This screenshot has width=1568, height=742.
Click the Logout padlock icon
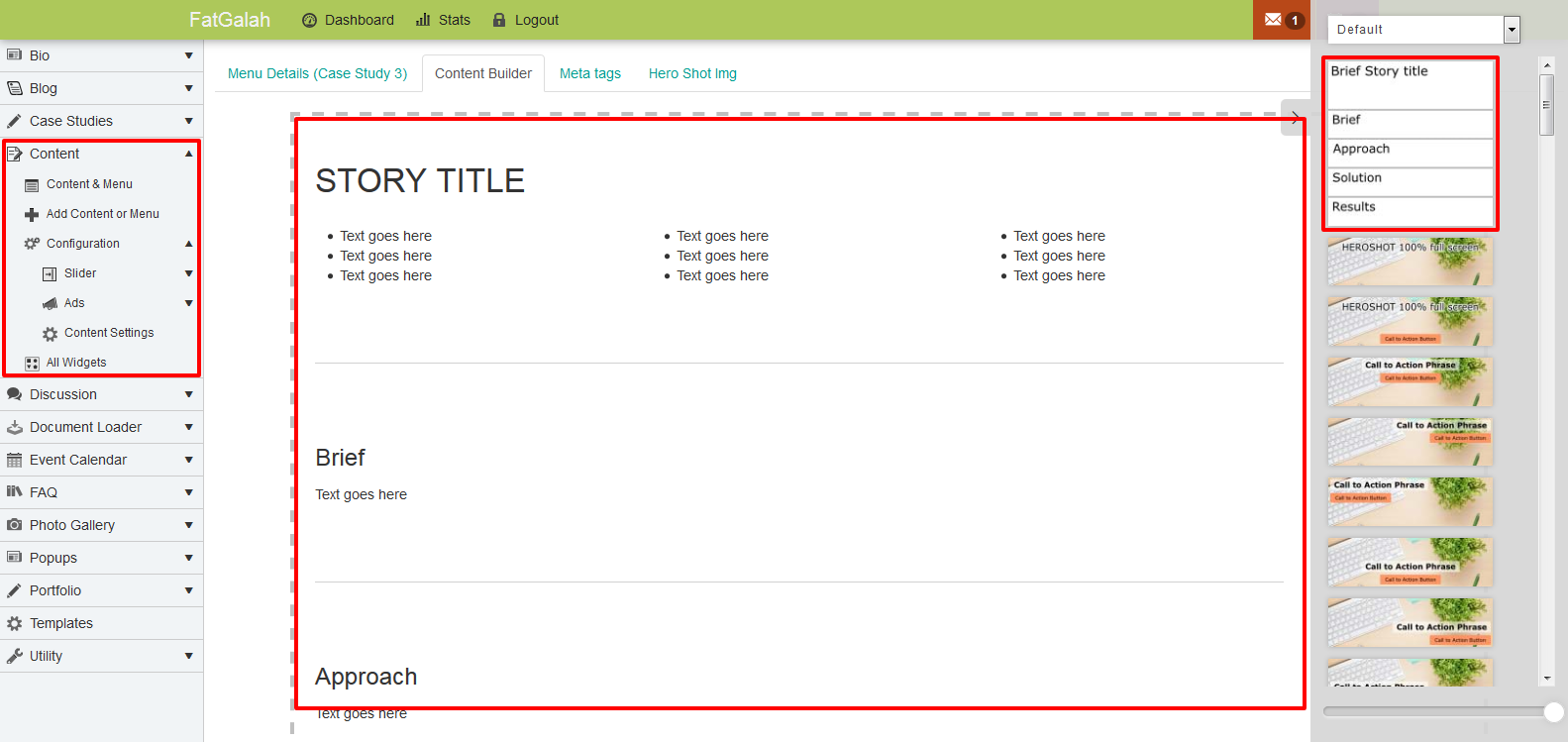click(499, 20)
